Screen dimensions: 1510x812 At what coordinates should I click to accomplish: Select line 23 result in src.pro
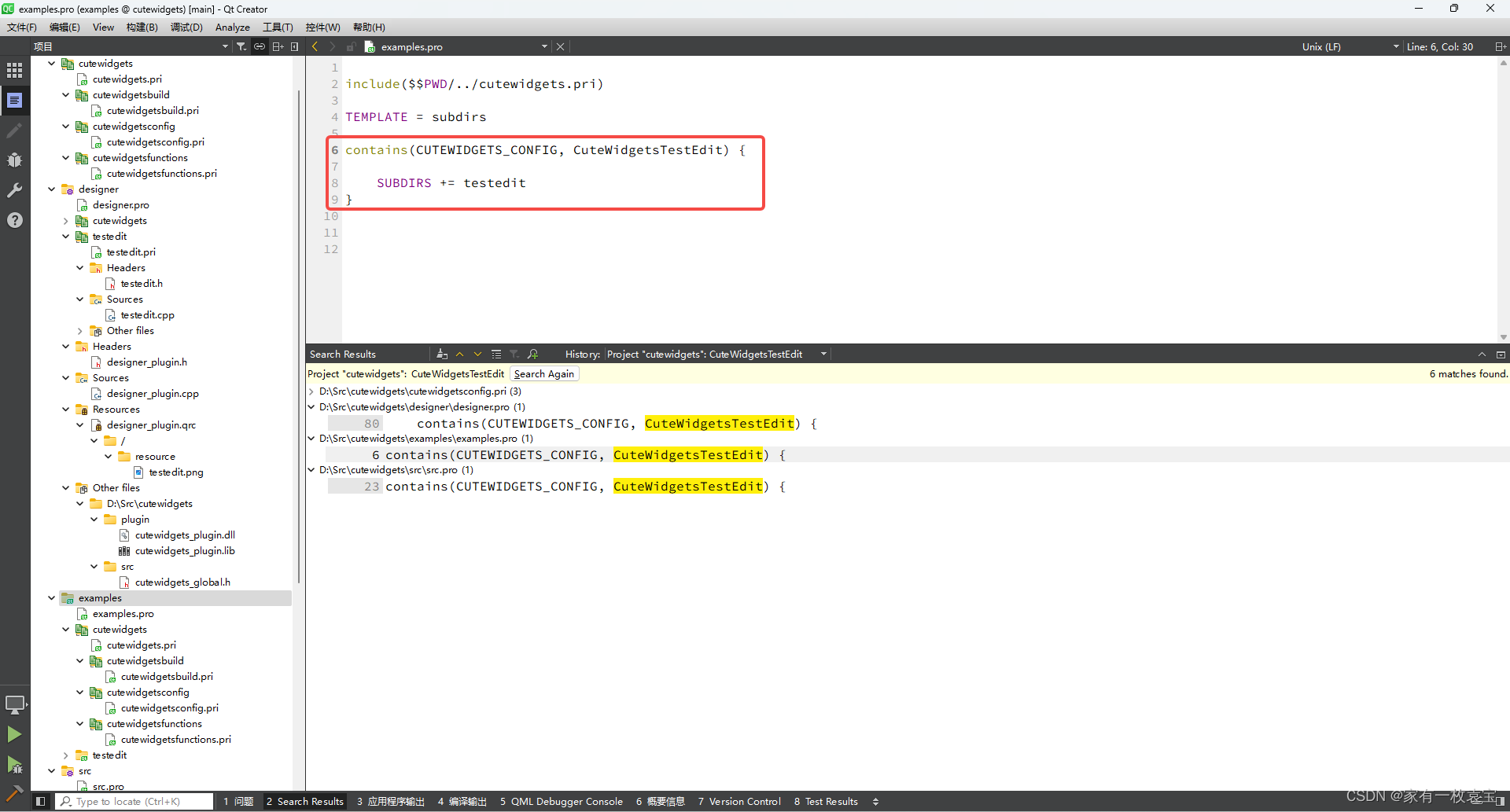point(908,486)
